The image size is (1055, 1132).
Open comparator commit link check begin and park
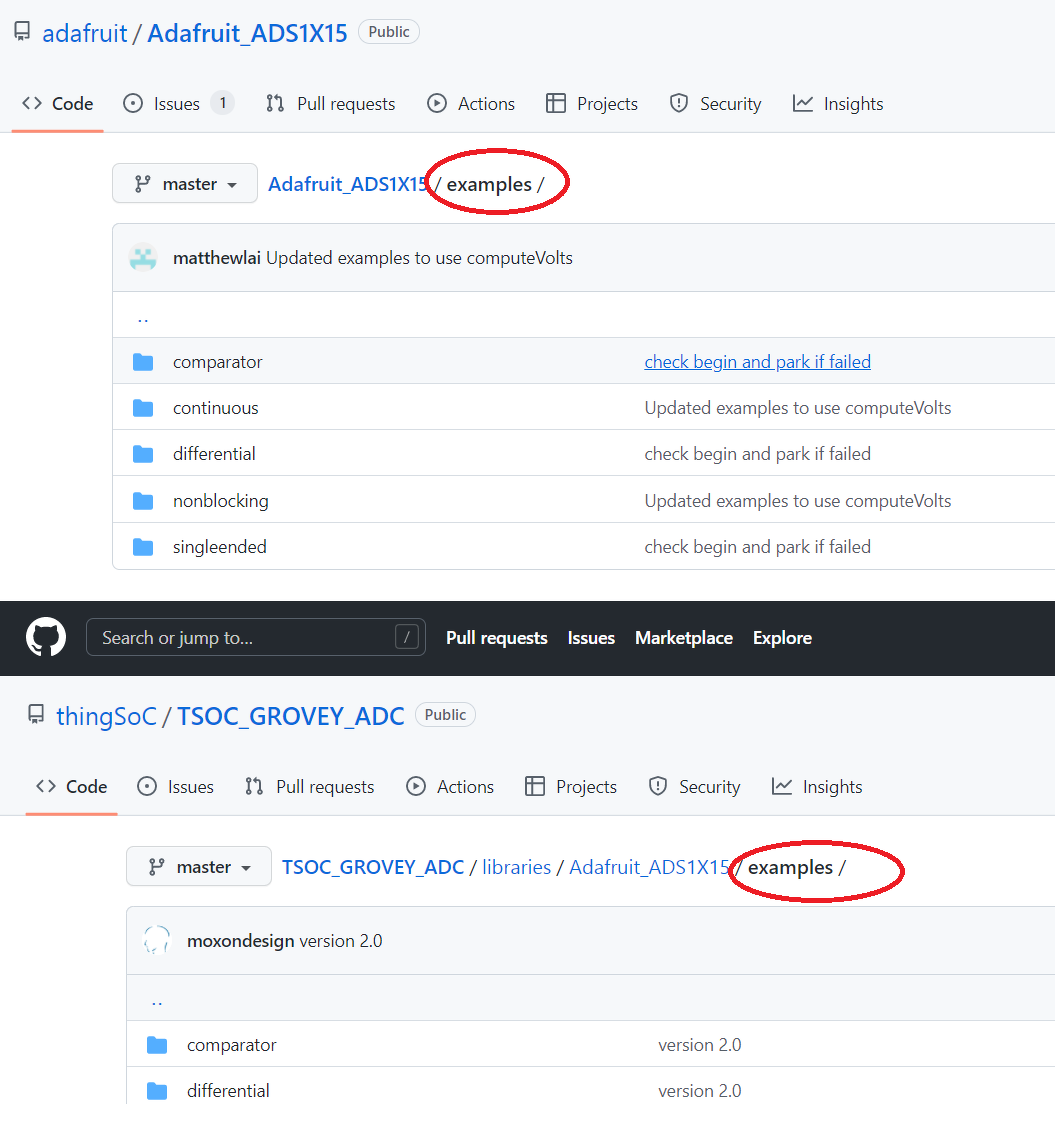(x=757, y=362)
